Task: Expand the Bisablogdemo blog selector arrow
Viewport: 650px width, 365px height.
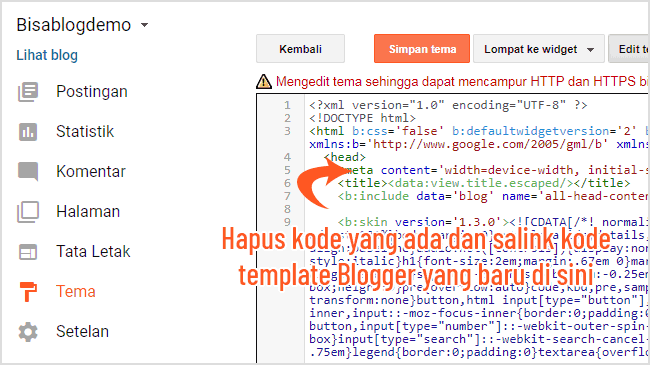Action: click(x=144, y=25)
